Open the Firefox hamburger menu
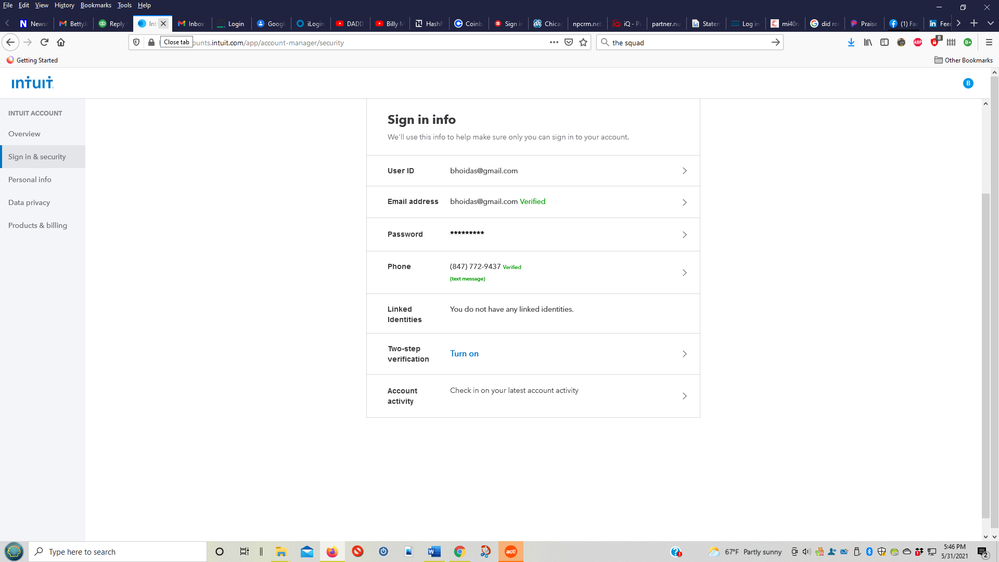999x562 pixels. coord(989,42)
